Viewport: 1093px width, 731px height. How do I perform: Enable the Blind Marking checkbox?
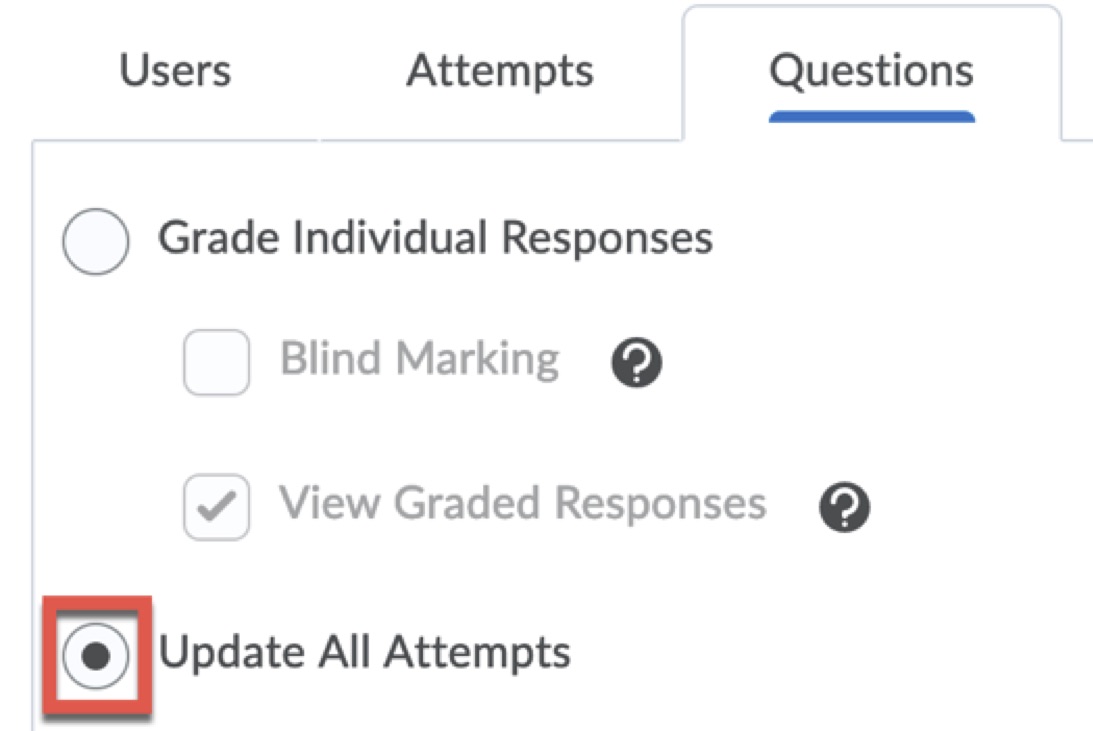(216, 363)
